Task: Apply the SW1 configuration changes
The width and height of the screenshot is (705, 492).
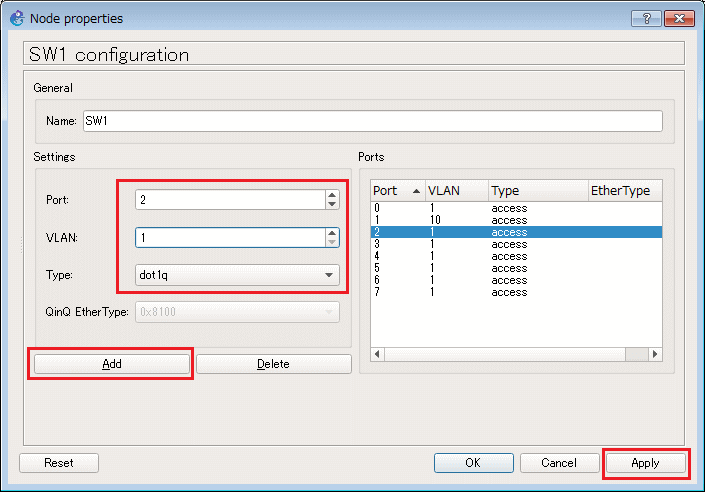Action: pos(646,463)
